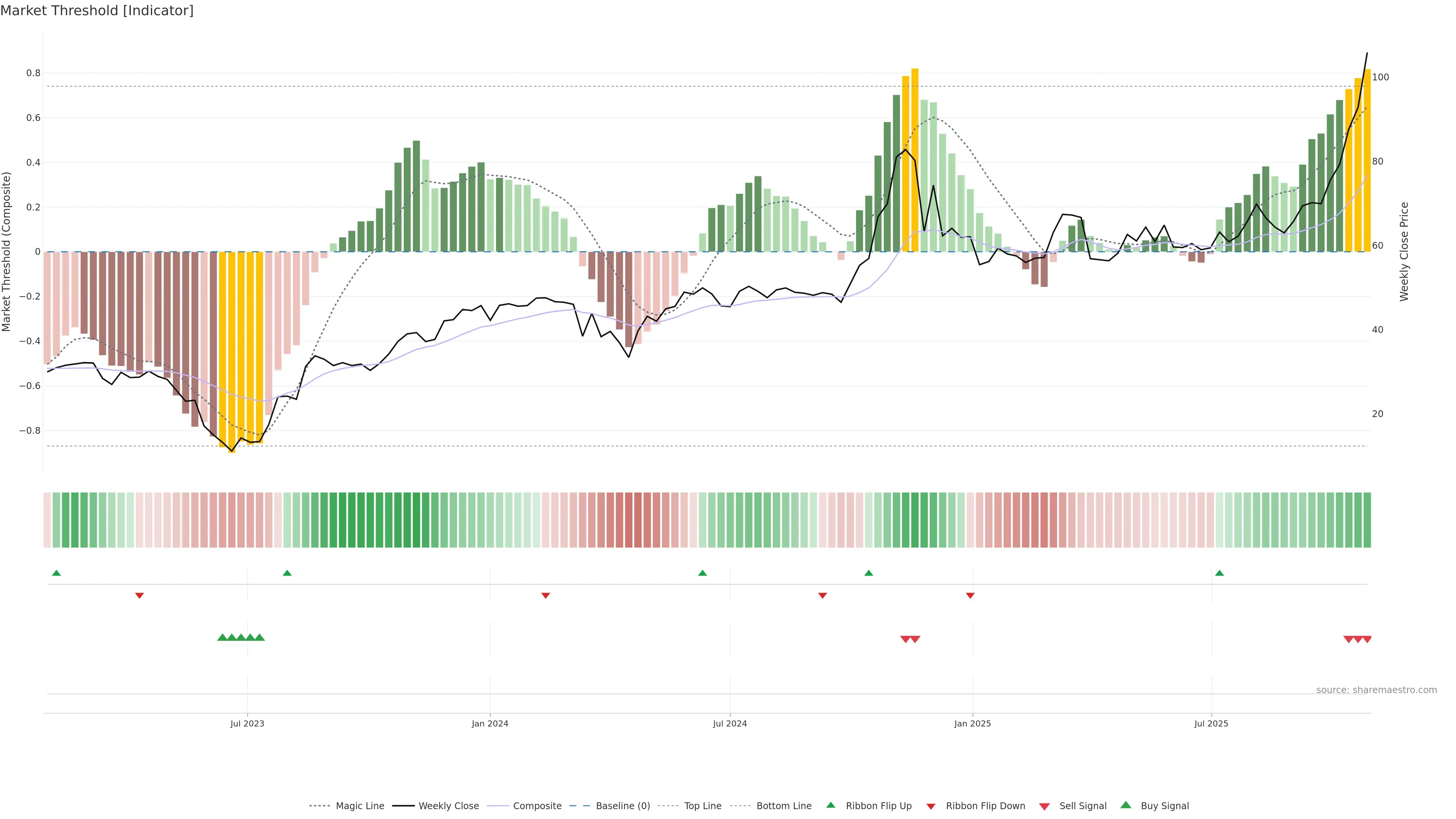1456x819 pixels.
Task: Select the green flip-up marker just after Jul 2025
Action: (x=1219, y=573)
